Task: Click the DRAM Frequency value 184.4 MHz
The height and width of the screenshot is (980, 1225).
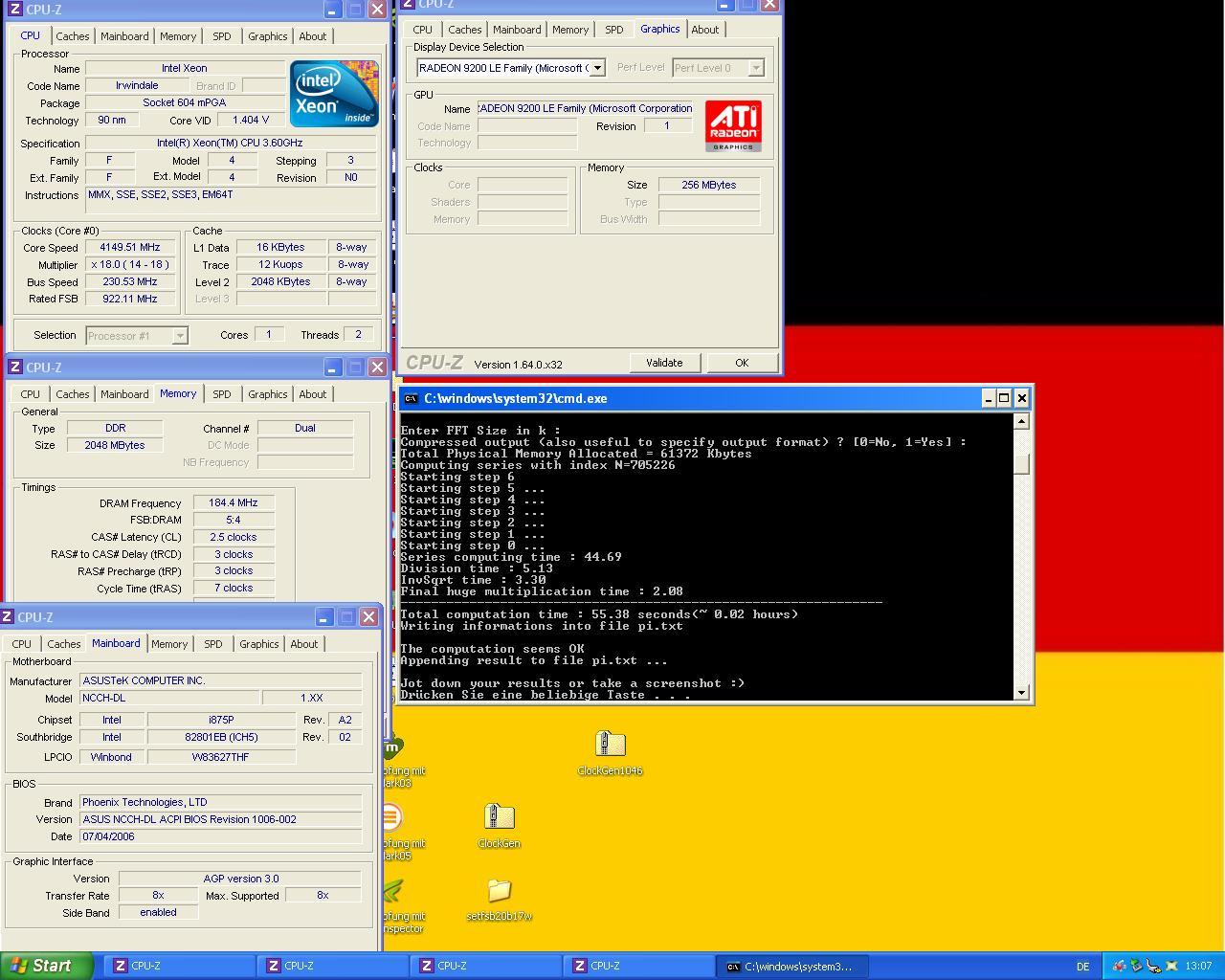Action: click(x=234, y=502)
